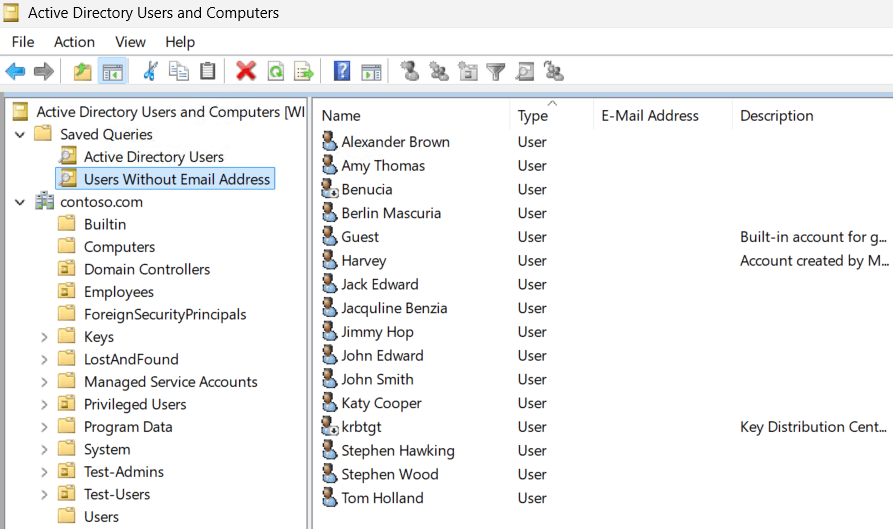Expand the Program Data folder
The width and height of the screenshot is (893, 529).
coord(44,427)
